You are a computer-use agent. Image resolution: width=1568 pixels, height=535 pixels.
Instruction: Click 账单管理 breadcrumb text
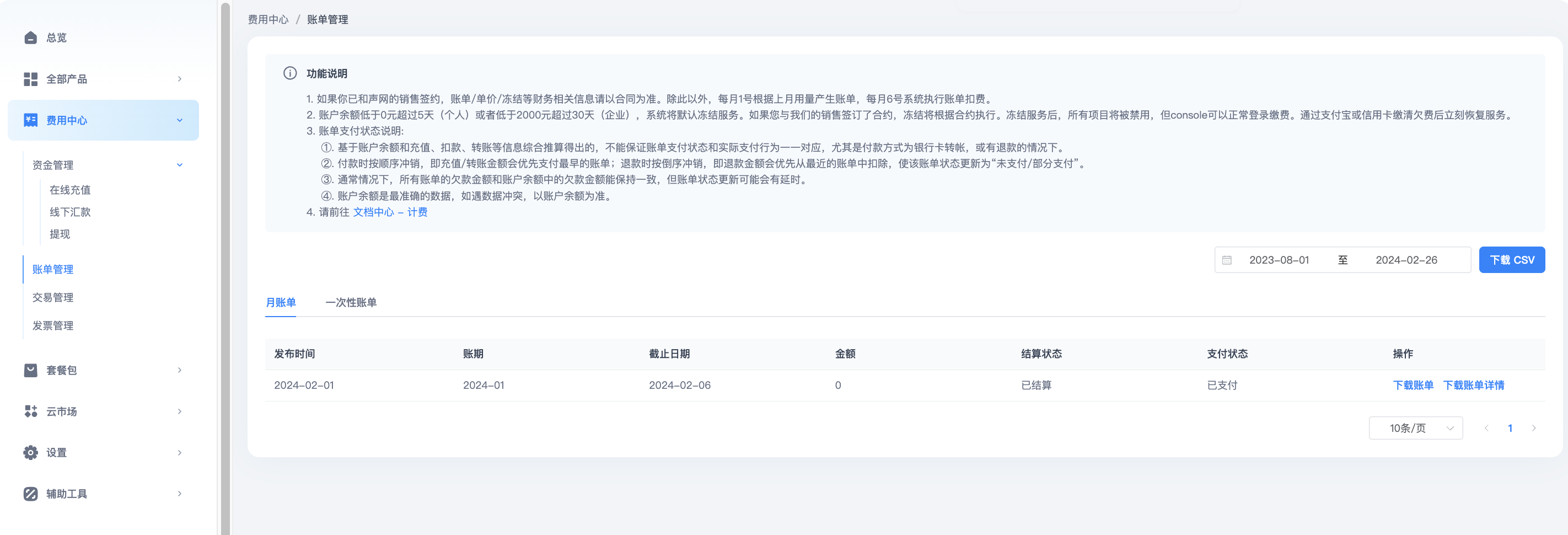coord(327,19)
